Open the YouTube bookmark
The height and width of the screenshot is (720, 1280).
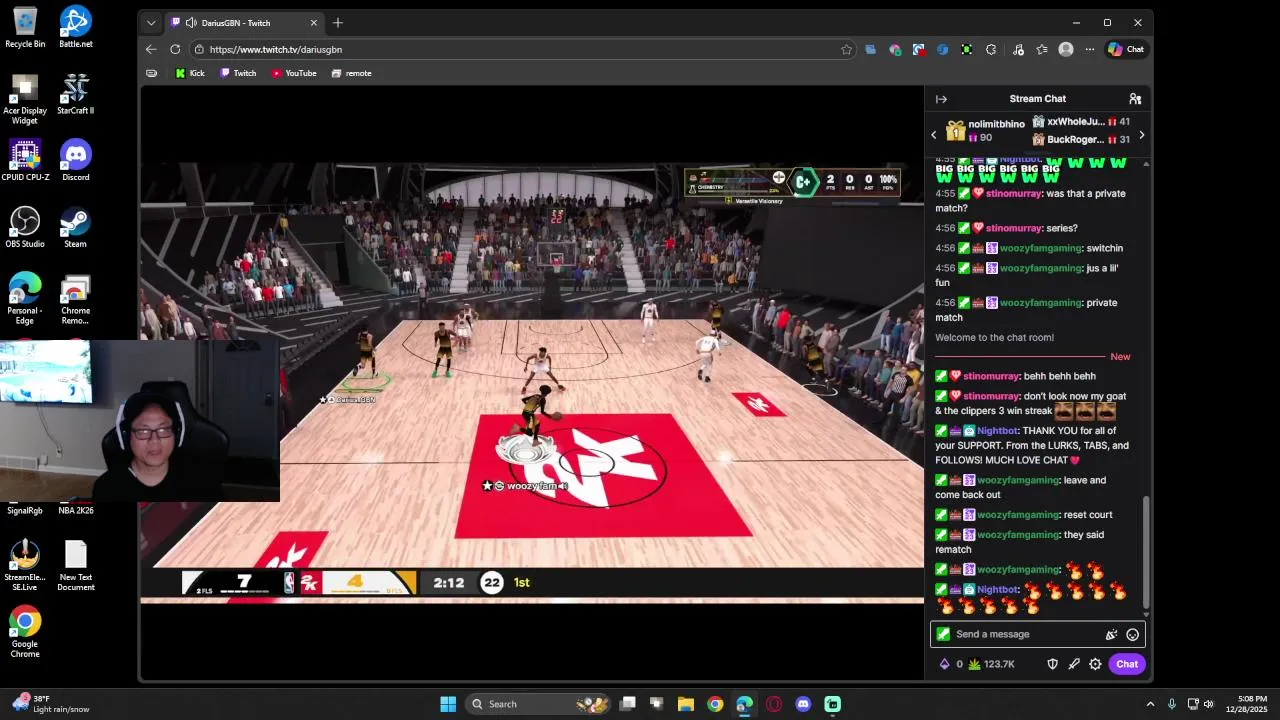coord(294,73)
